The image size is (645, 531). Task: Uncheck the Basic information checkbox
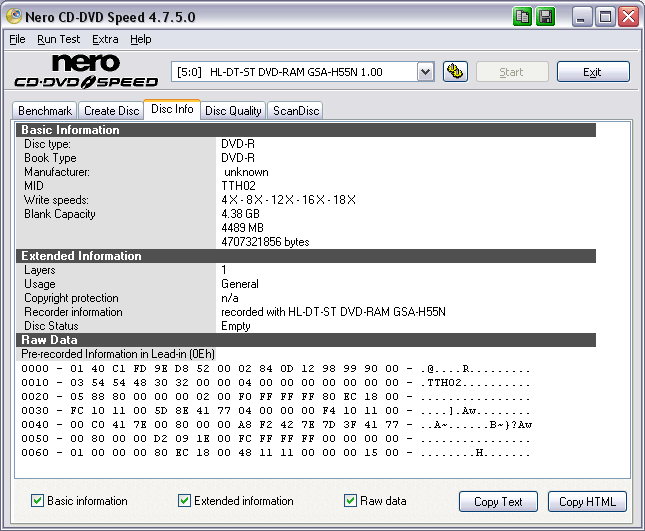click(x=37, y=501)
